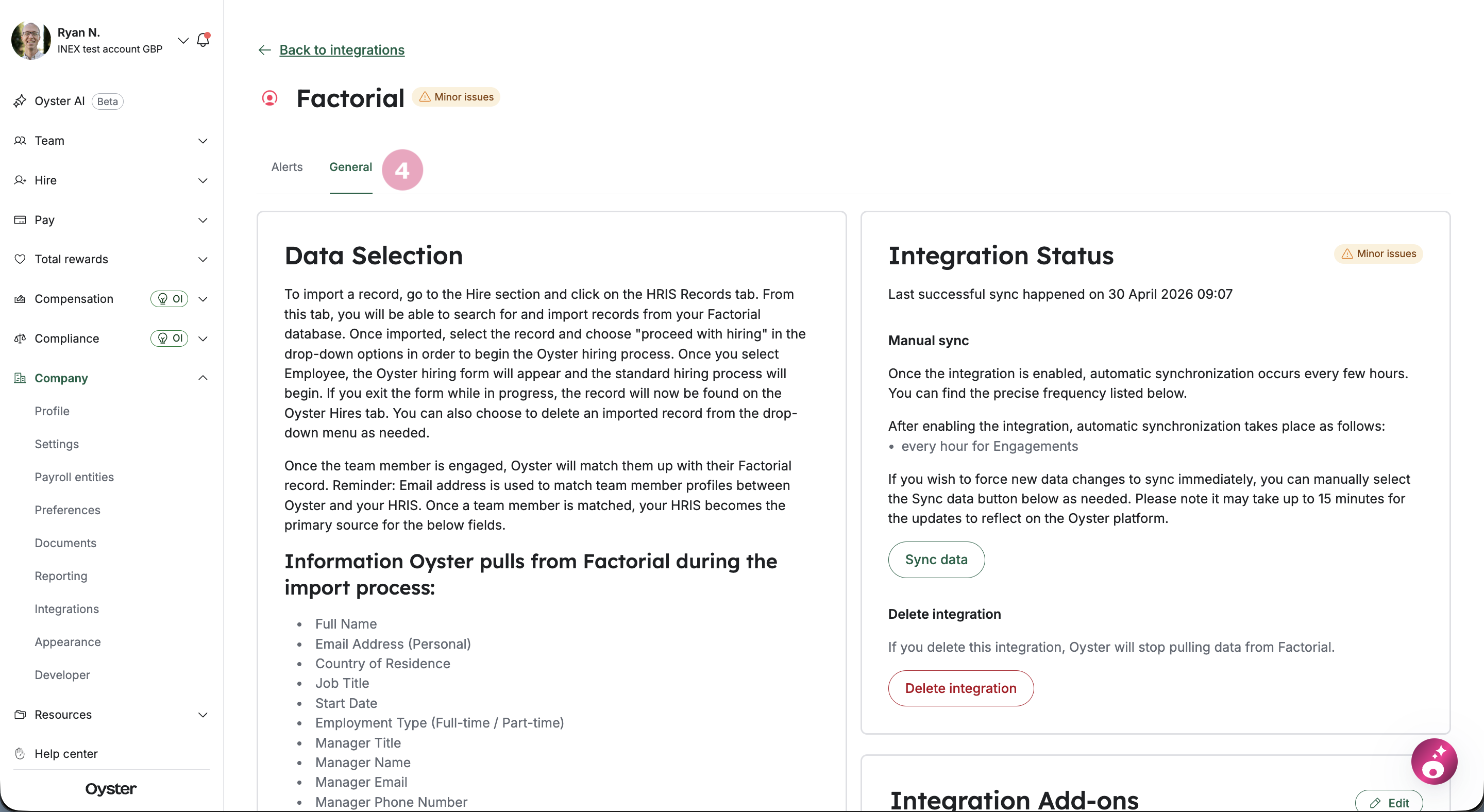Click the Oyster AI sparkle icon

click(20, 101)
